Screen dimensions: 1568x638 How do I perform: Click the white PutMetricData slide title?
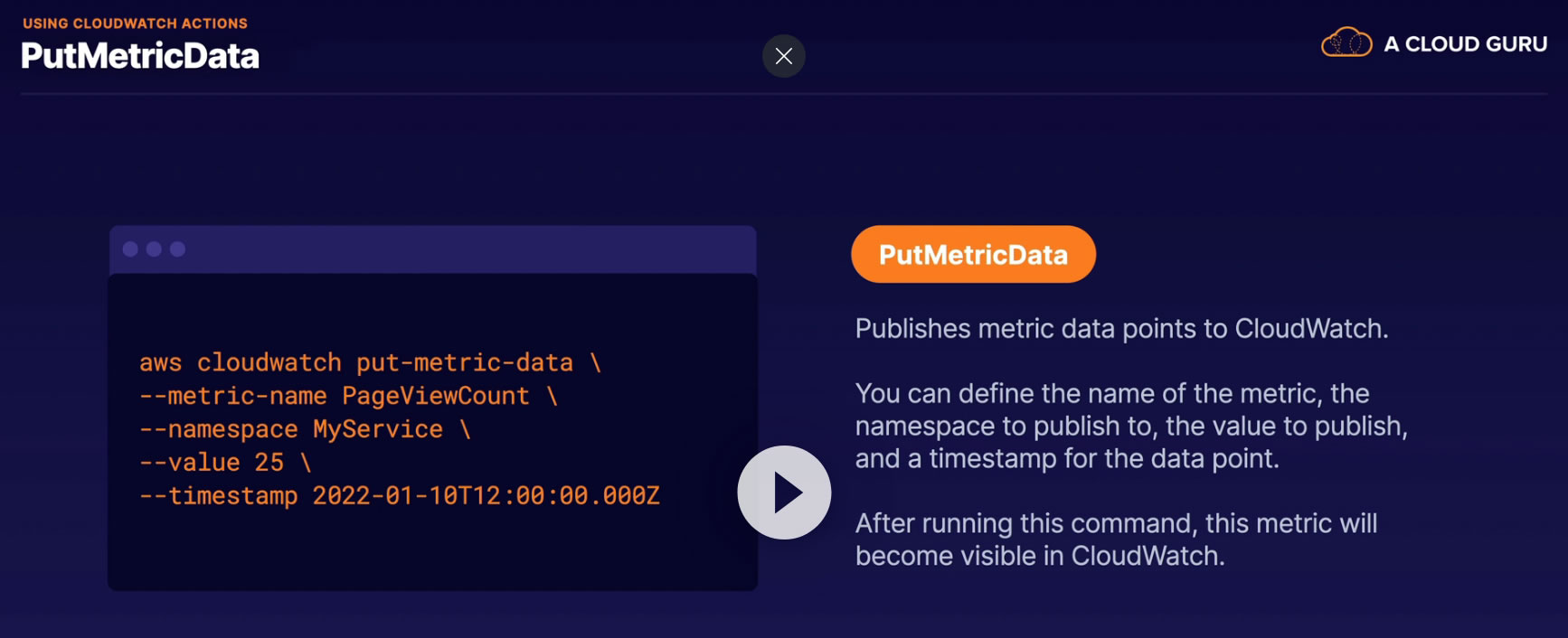(140, 56)
